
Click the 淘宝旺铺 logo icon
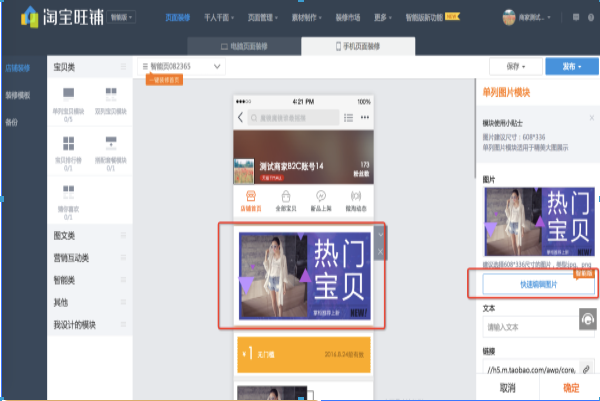click(29, 17)
